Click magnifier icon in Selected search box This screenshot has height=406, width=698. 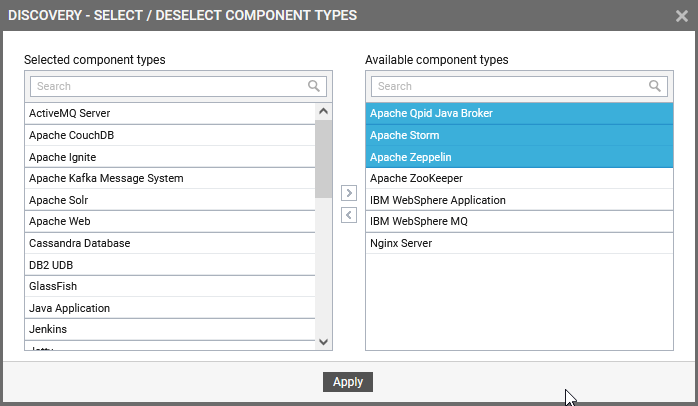314,86
